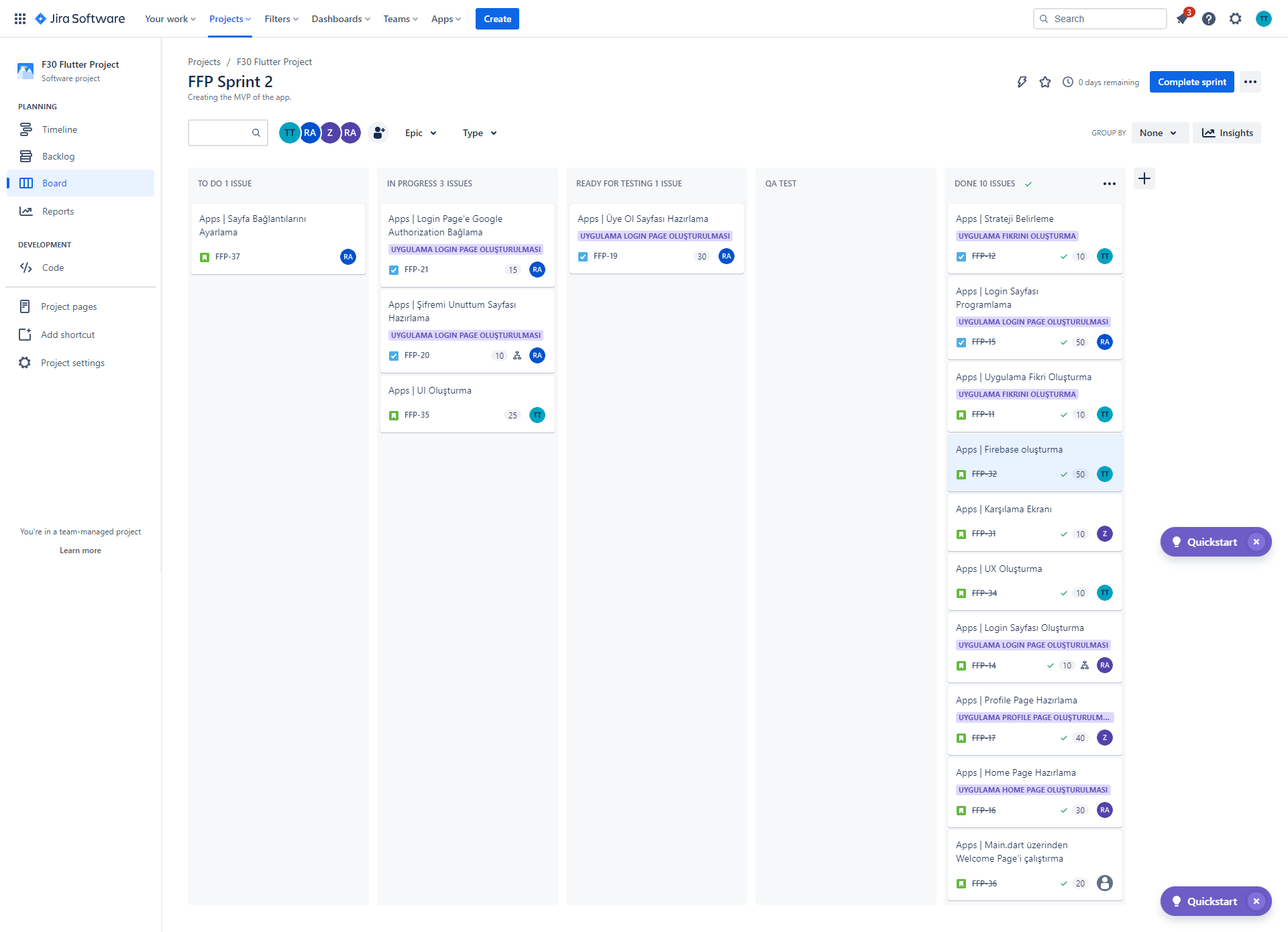The image size is (1288, 932).
Task: Trigger automation via the lightning bolt icon
Action: pos(1022,82)
